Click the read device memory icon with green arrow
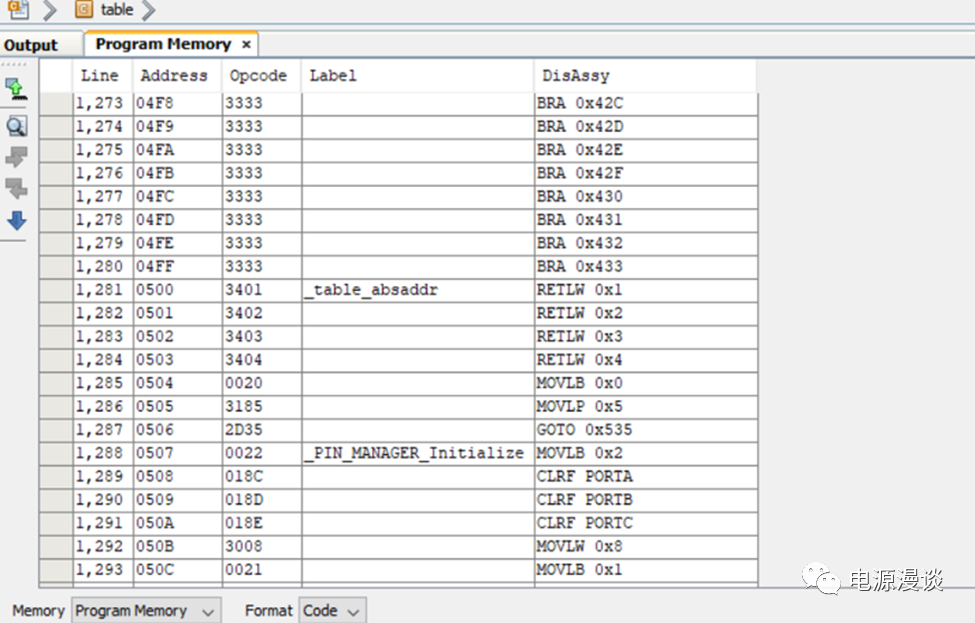This screenshot has height=623, width=975. [x=16, y=88]
